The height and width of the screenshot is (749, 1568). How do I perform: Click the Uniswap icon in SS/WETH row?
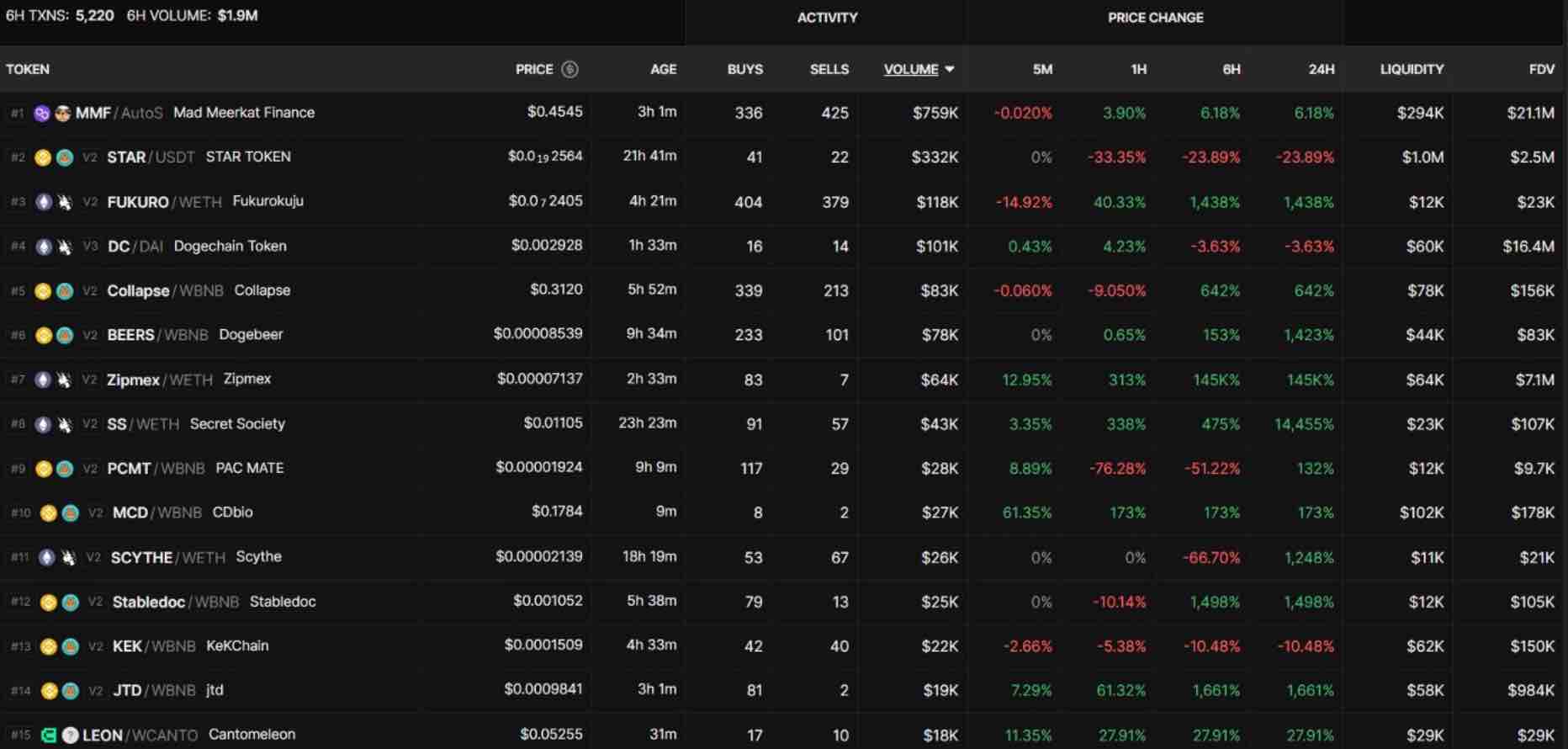pyautogui.click(x=65, y=424)
